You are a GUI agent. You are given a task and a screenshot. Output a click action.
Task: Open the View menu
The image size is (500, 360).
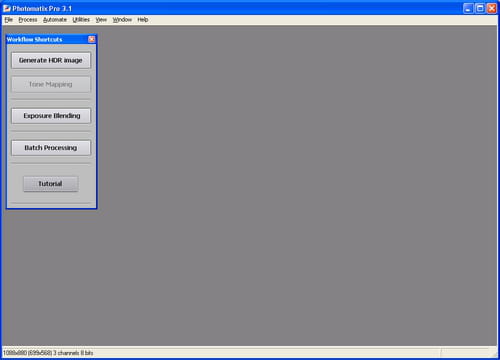click(x=101, y=20)
